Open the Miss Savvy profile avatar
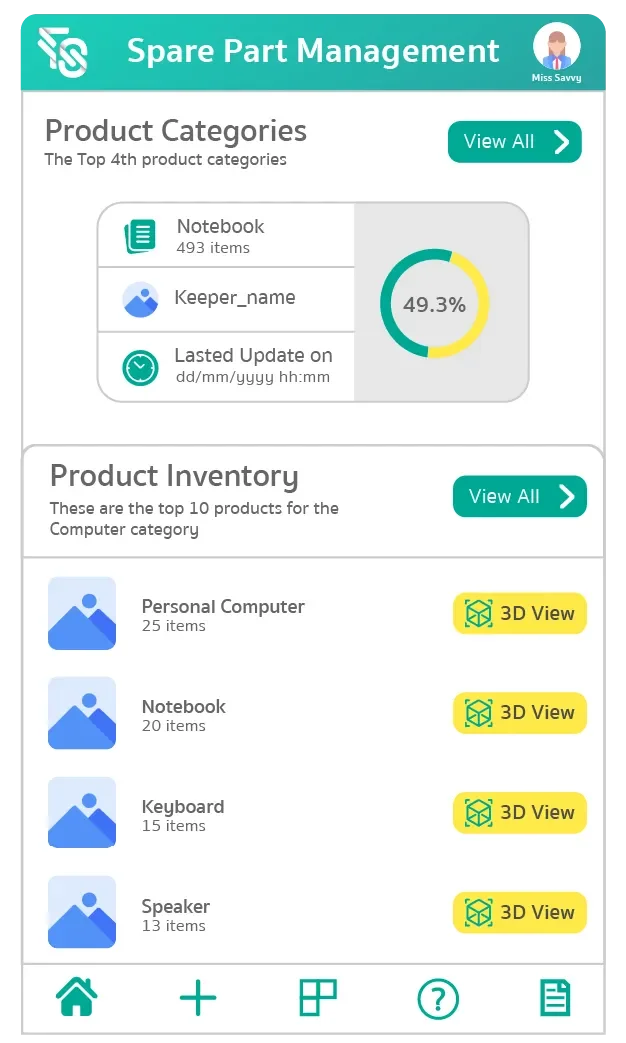This screenshot has width=626, height=1043. [556, 48]
